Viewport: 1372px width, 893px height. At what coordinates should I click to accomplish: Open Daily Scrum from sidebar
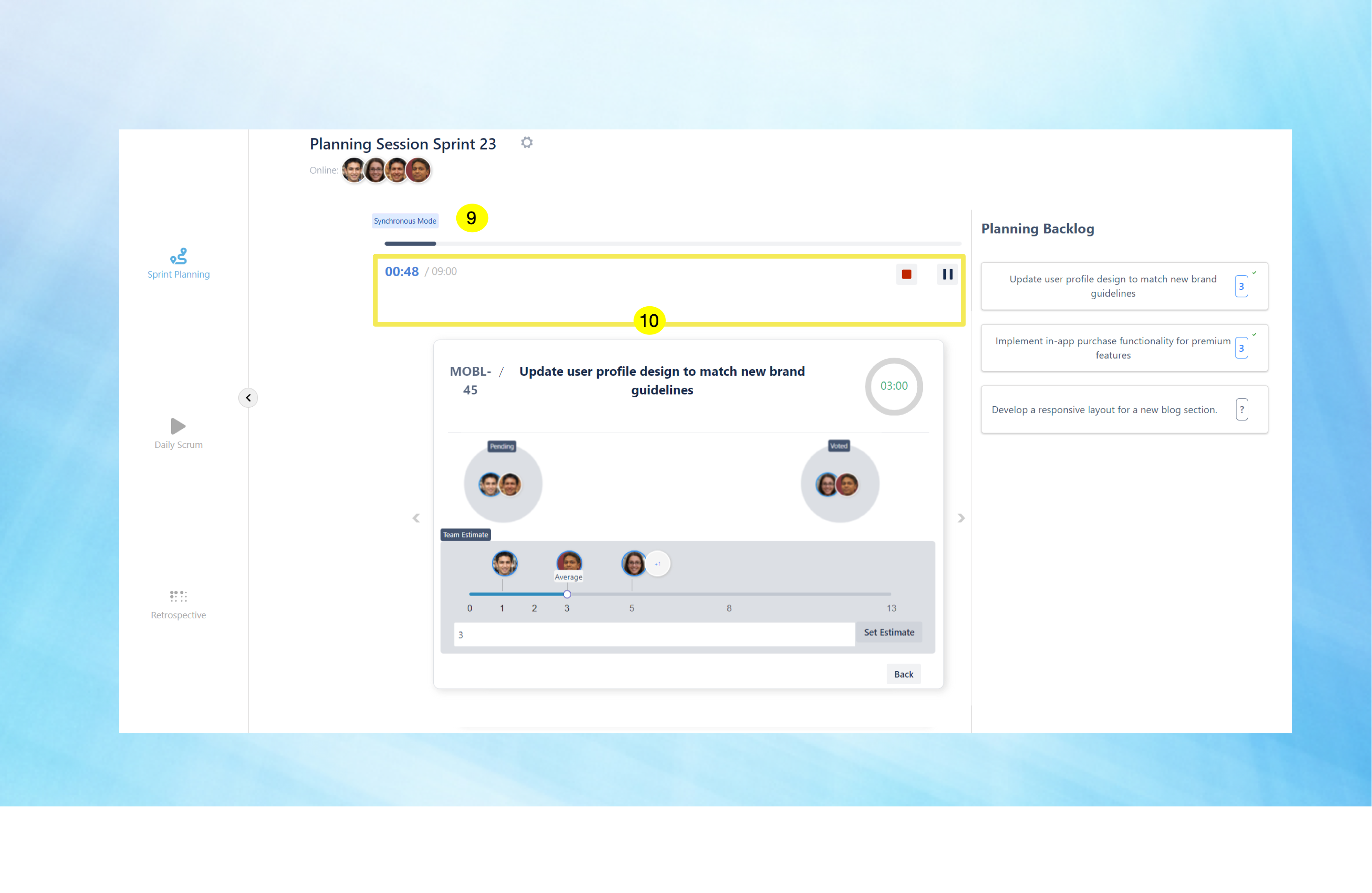point(178,433)
